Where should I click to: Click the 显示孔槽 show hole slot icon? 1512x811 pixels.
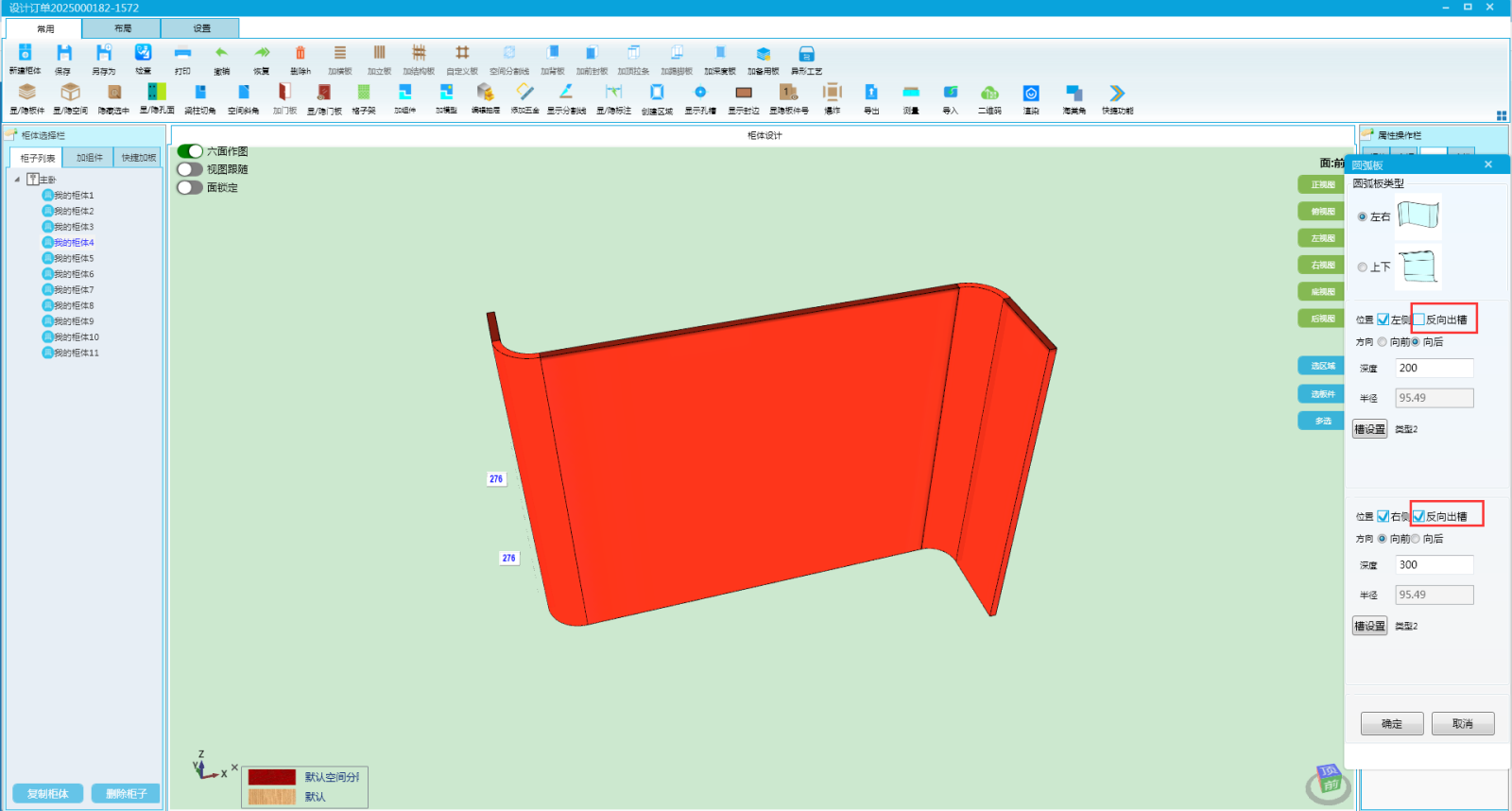coord(700,92)
